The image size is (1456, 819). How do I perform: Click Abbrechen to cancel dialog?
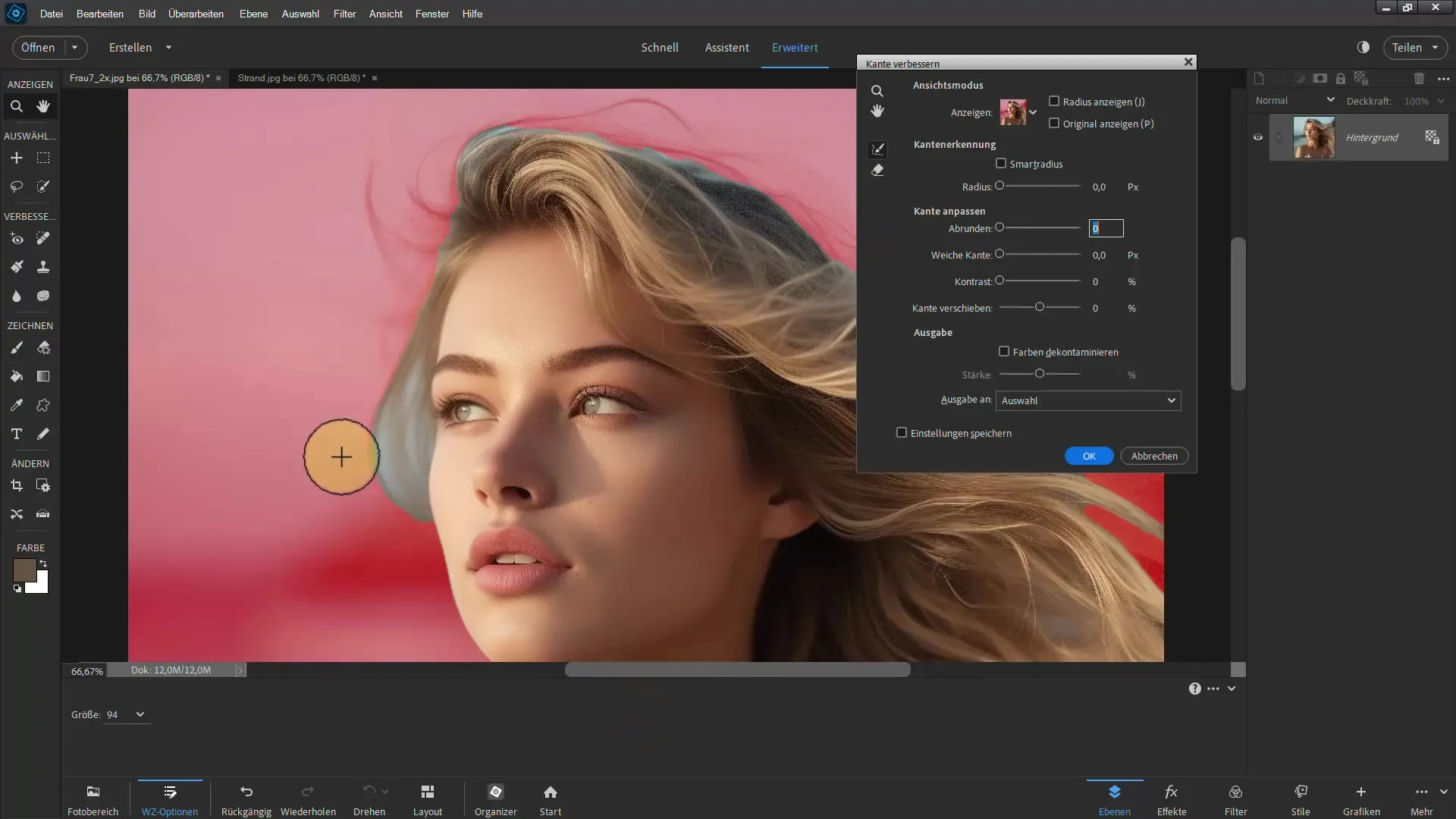[x=1154, y=455]
